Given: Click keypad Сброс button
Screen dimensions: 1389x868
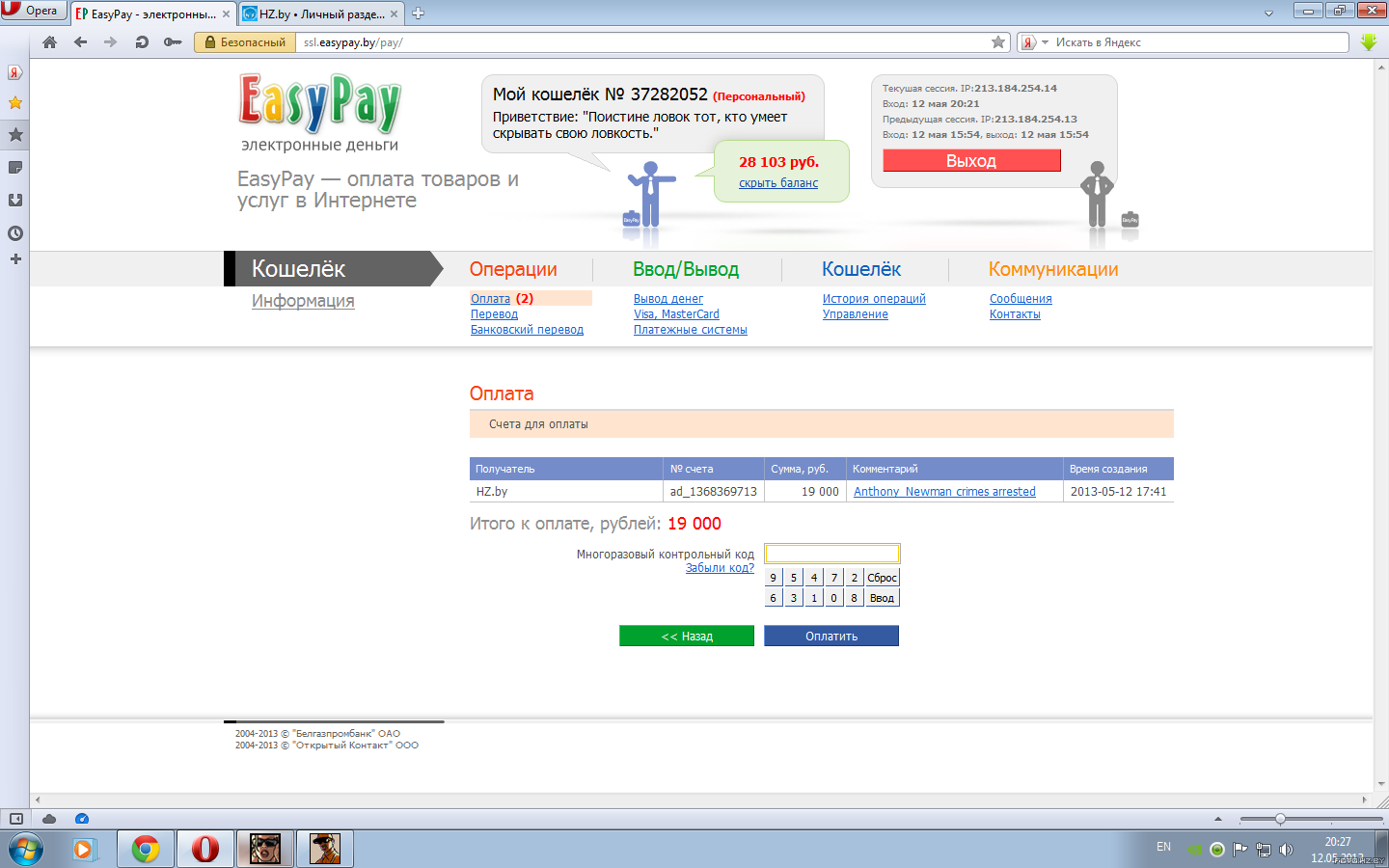Looking at the screenshot, I should [883, 578].
